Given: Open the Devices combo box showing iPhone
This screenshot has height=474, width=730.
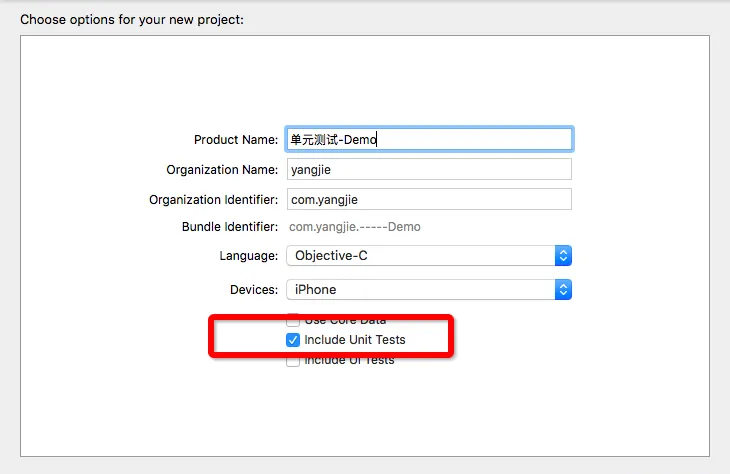Looking at the screenshot, I should pos(429,290).
